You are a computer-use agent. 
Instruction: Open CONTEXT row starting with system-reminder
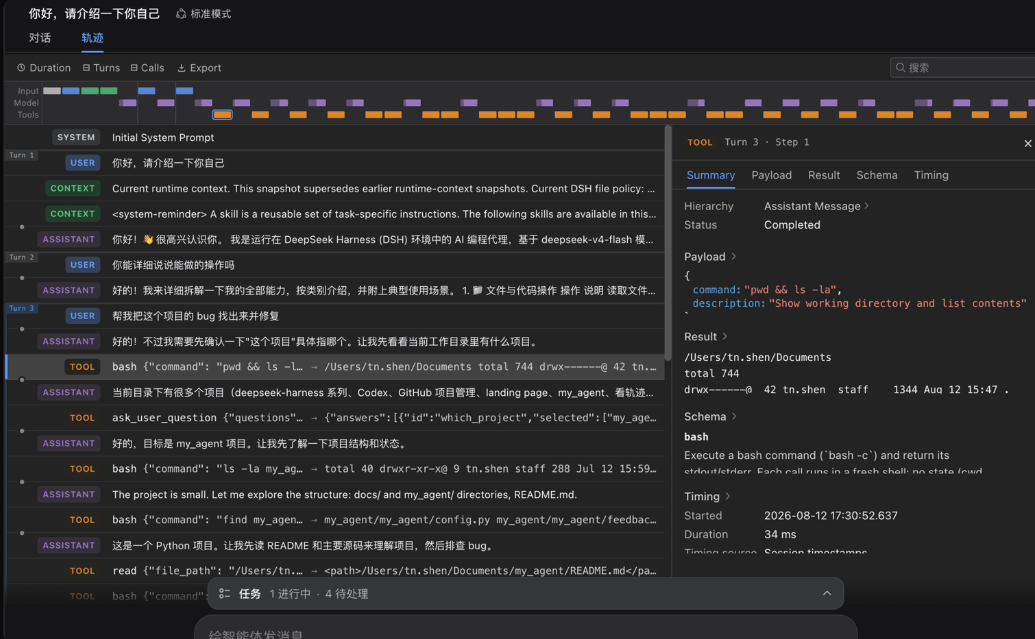[x=335, y=214]
